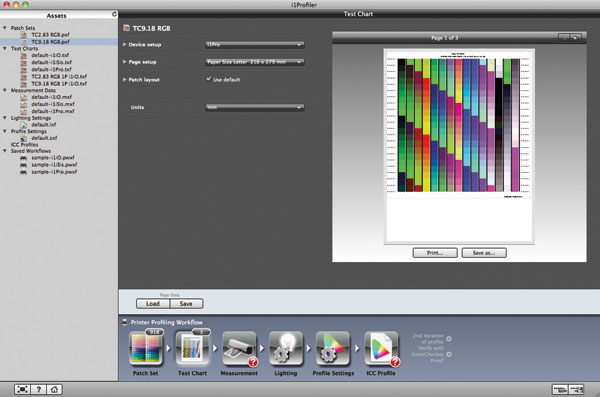The image size is (600, 397).
Task: Select TC2.83 RGB.pxf in Patch Sets
Action: click(x=50, y=34)
